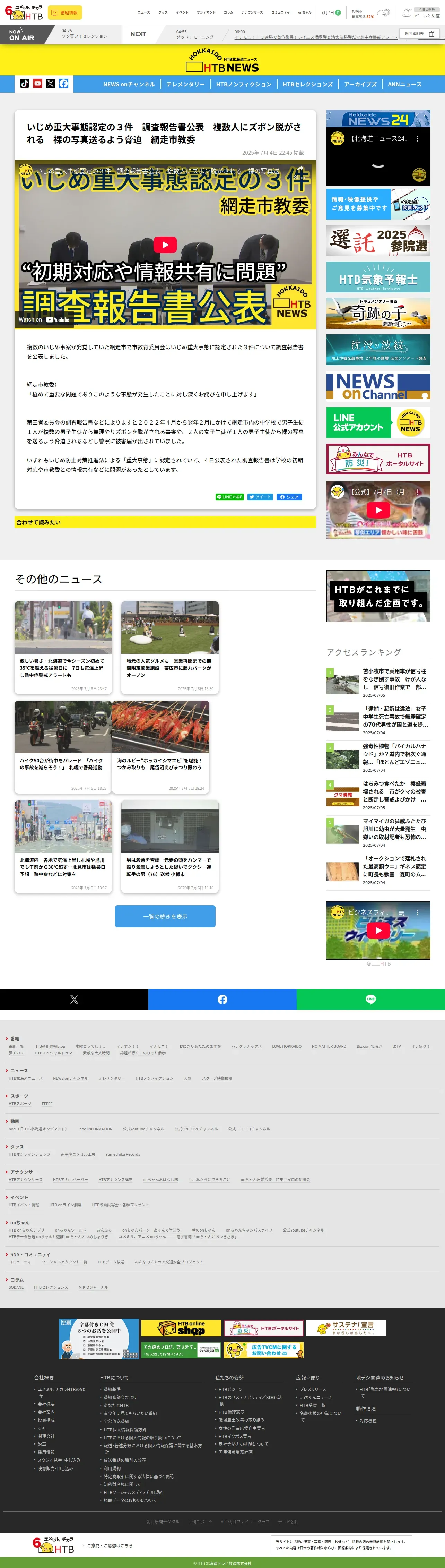Click footer link 水曜どうでしょう

(90, 1046)
